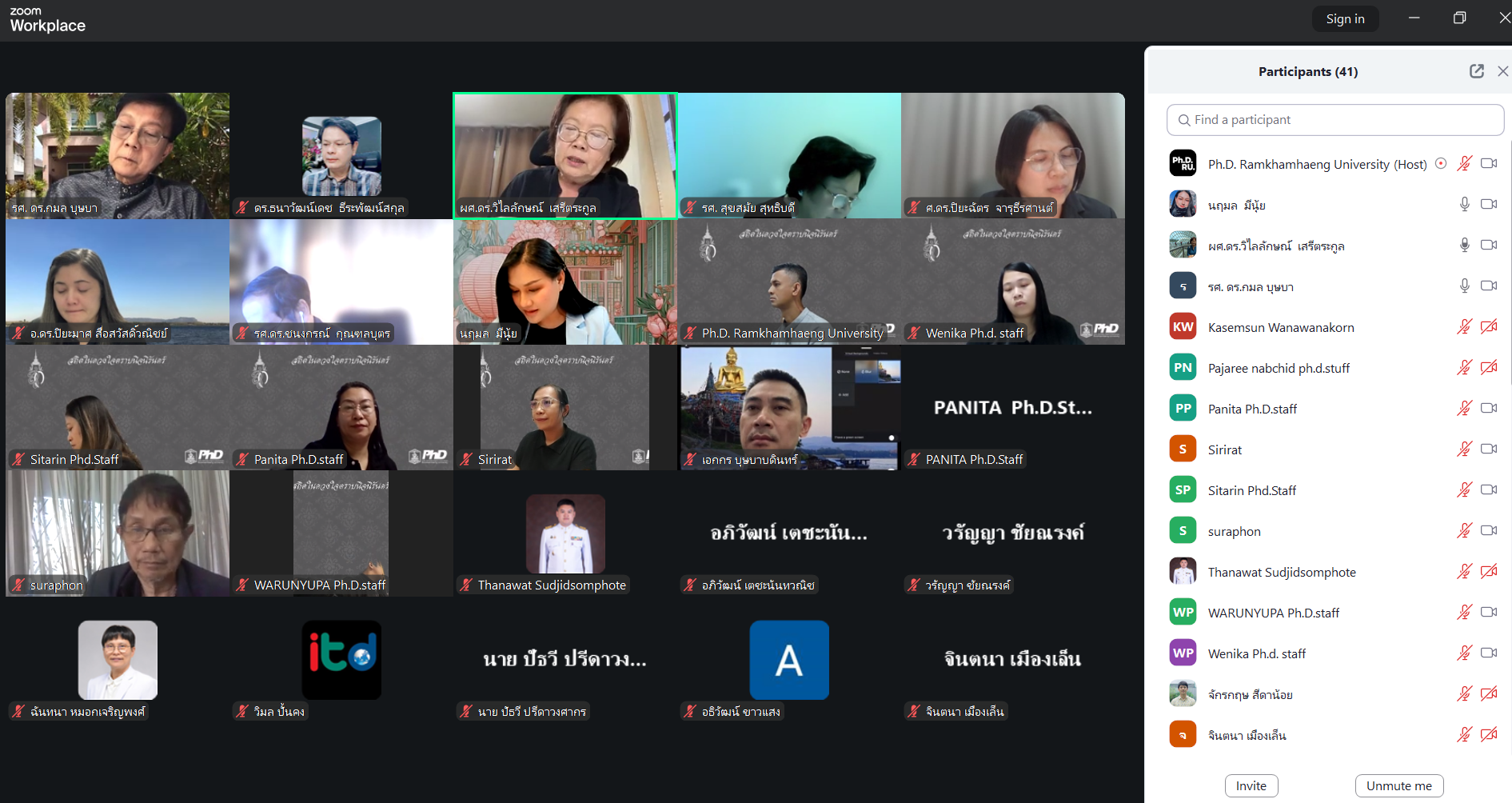Click the Invite button
Viewport: 1512px width, 803px height.
click(1251, 785)
